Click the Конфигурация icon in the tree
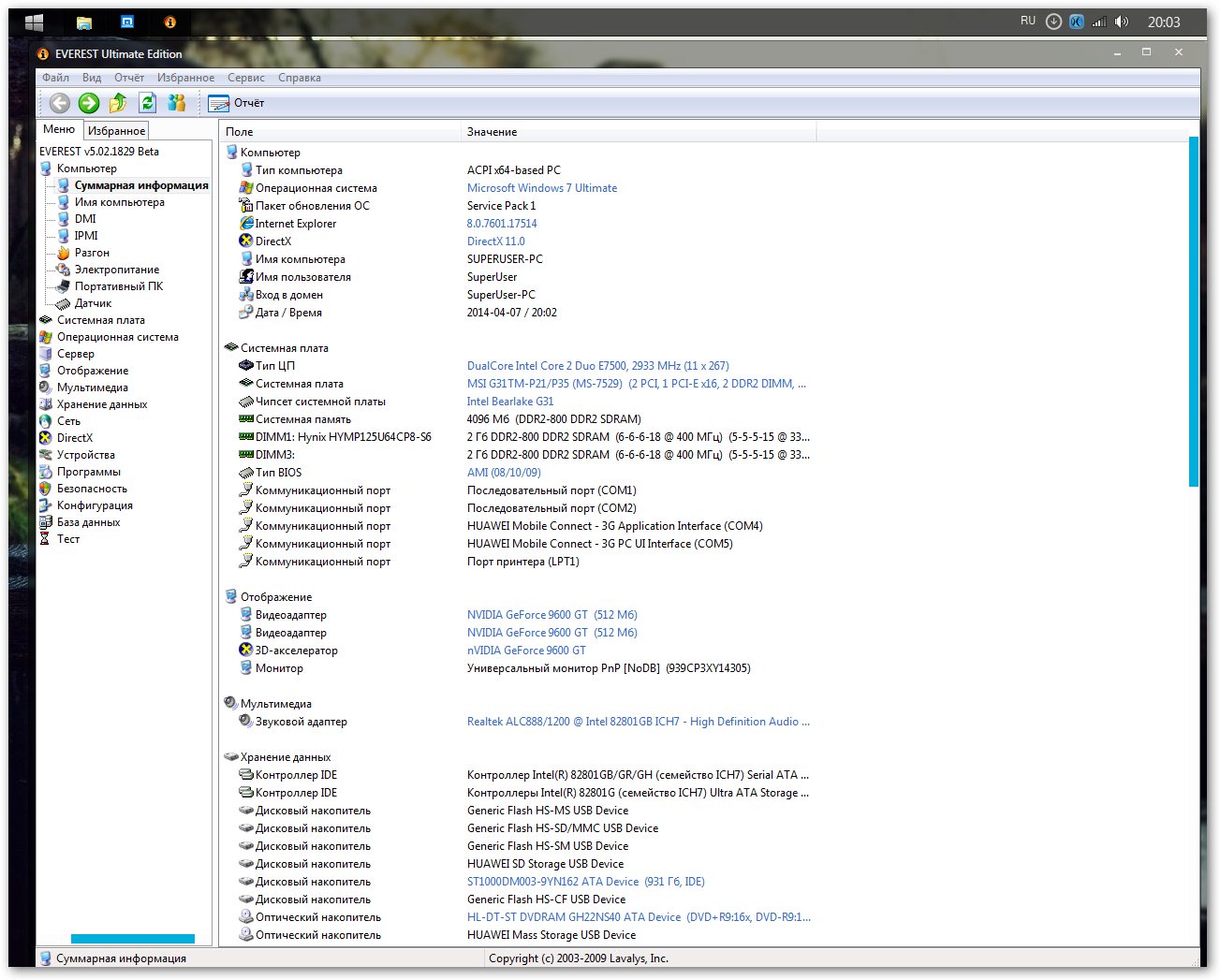Image resolution: width=1220 pixels, height=980 pixels. point(45,505)
